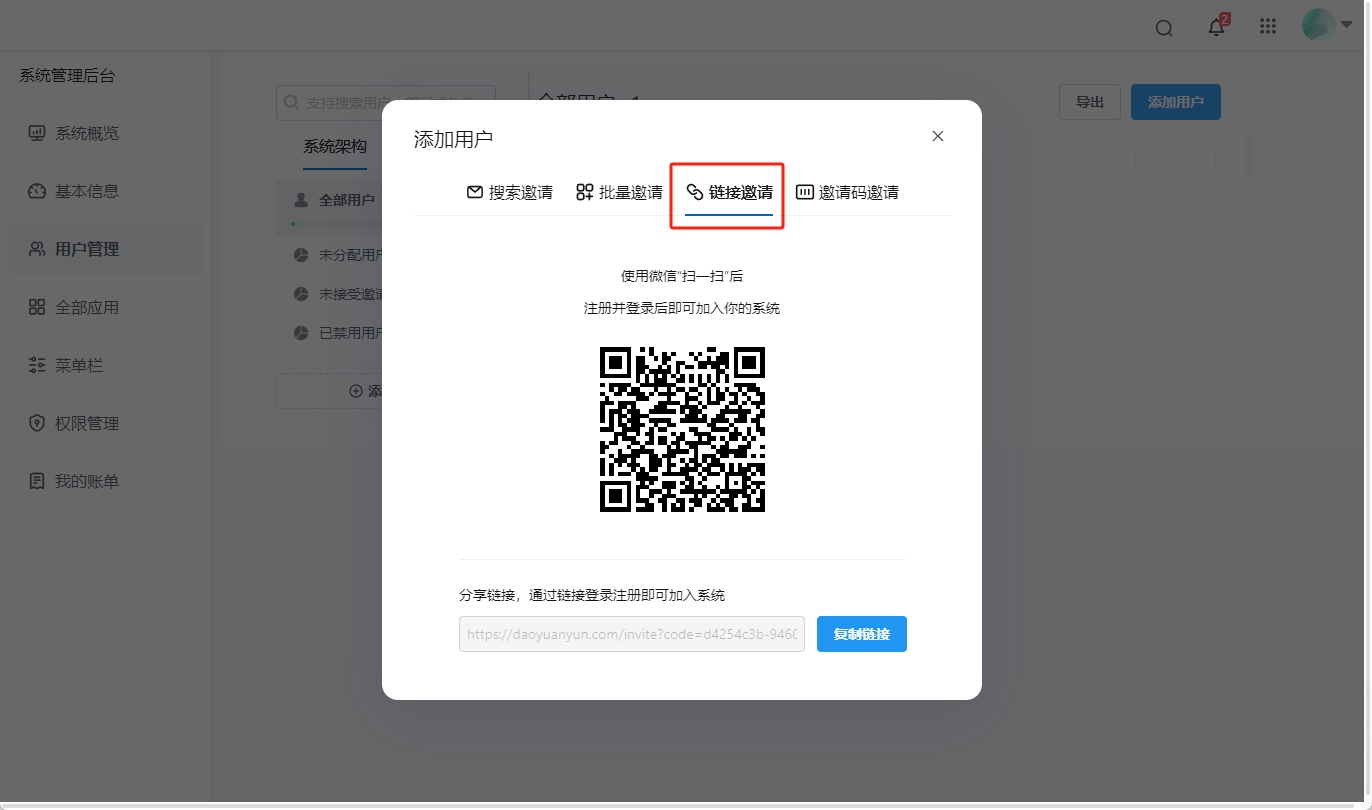Image resolution: width=1372 pixels, height=810 pixels.
Task: Click the 复制链接 button
Action: (x=861, y=633)
